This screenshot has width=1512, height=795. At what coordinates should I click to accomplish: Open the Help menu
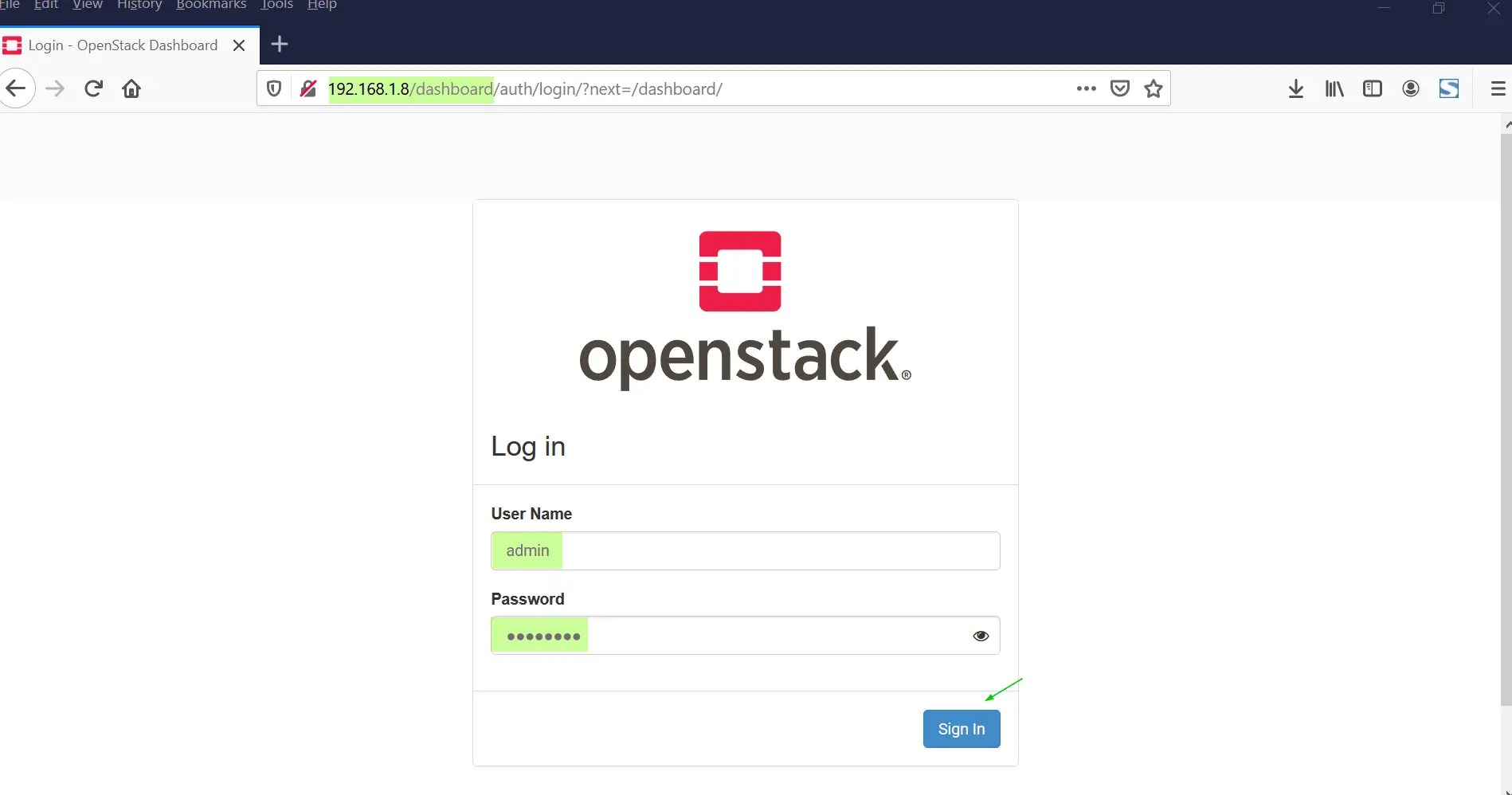click(322, 5)
